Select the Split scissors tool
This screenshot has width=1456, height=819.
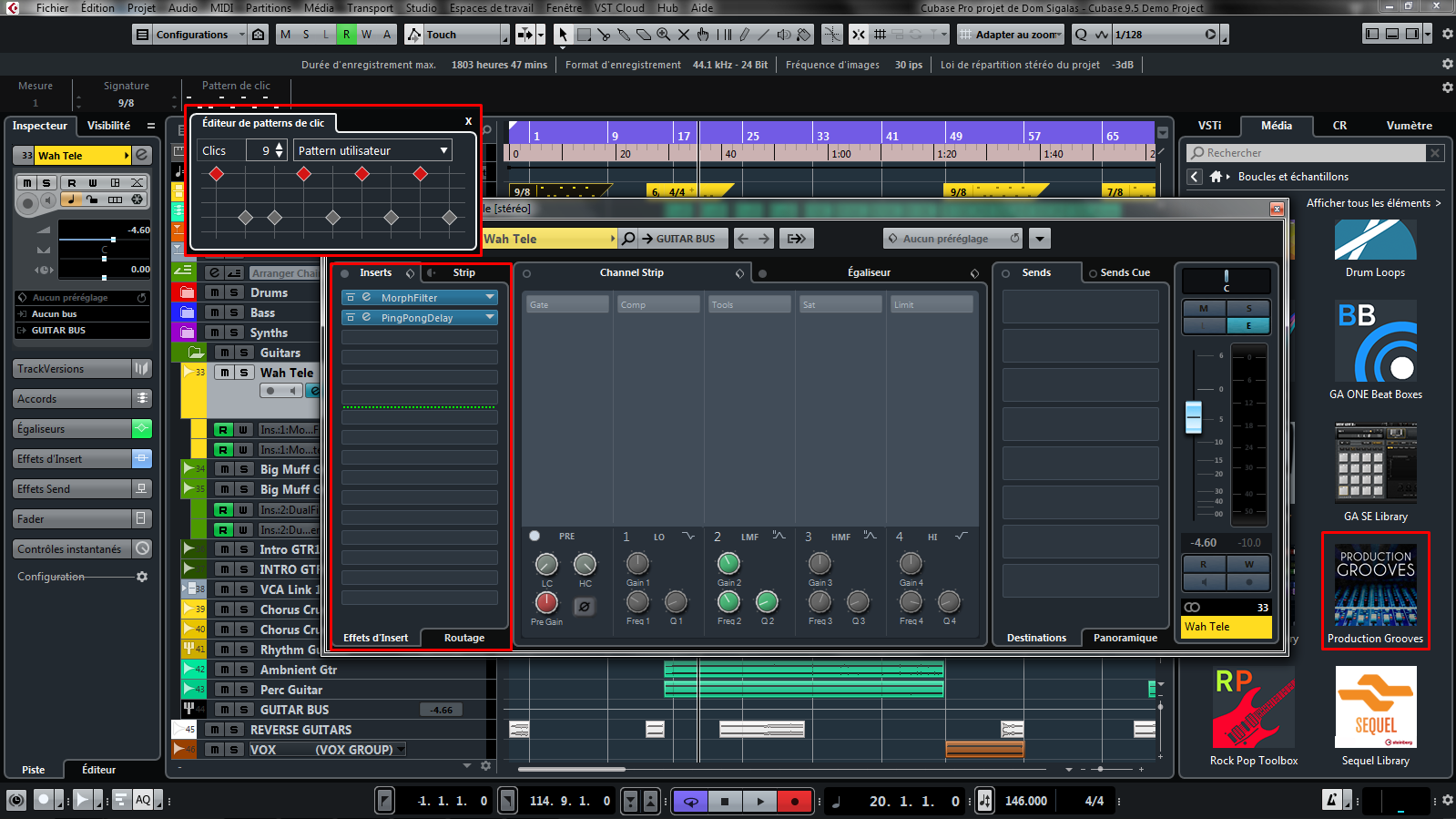pos(604,35)
